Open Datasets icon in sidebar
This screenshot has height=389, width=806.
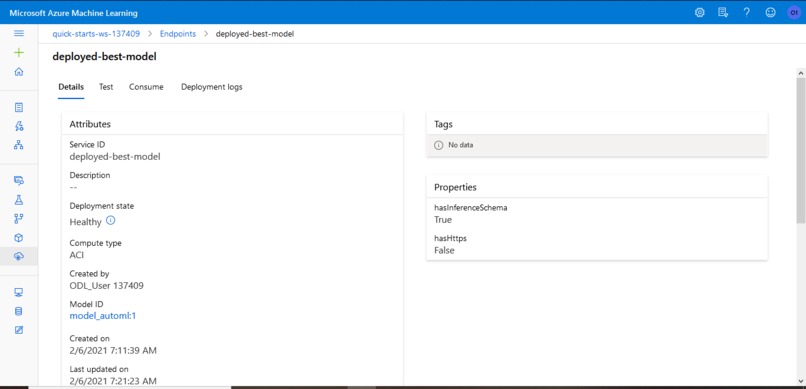click(x=19, y=180)
